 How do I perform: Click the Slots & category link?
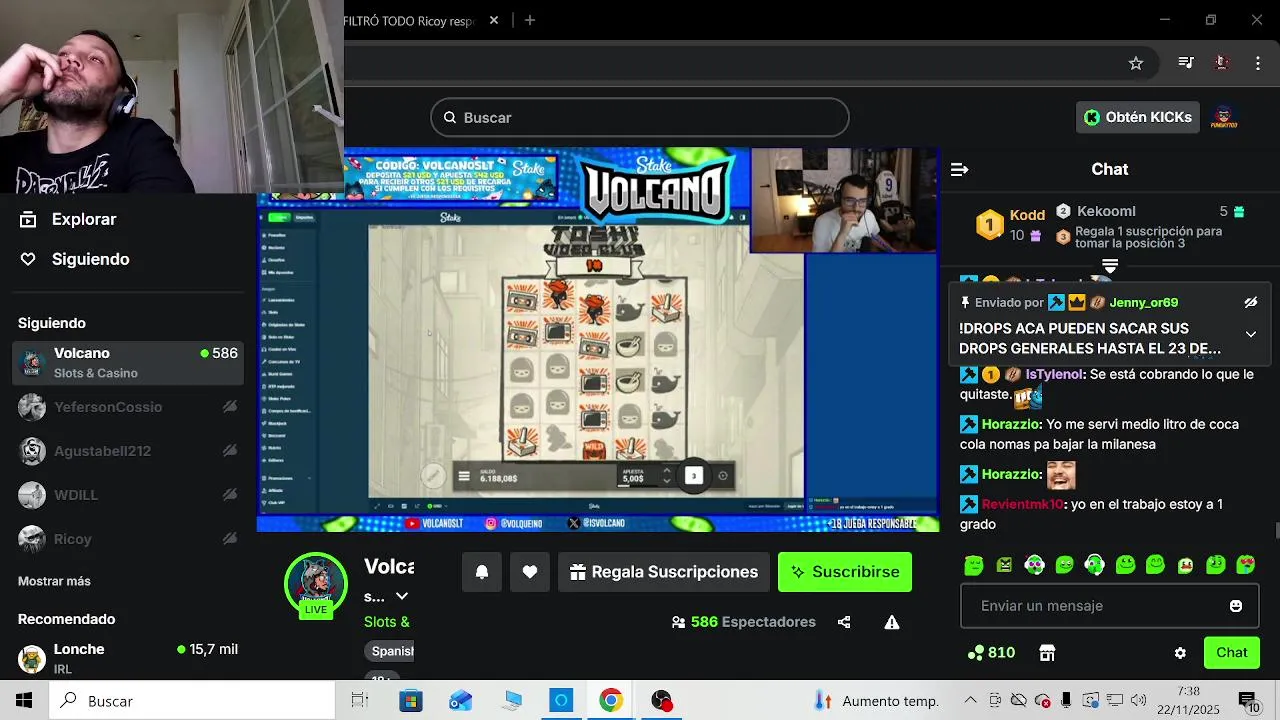point(387,621)
